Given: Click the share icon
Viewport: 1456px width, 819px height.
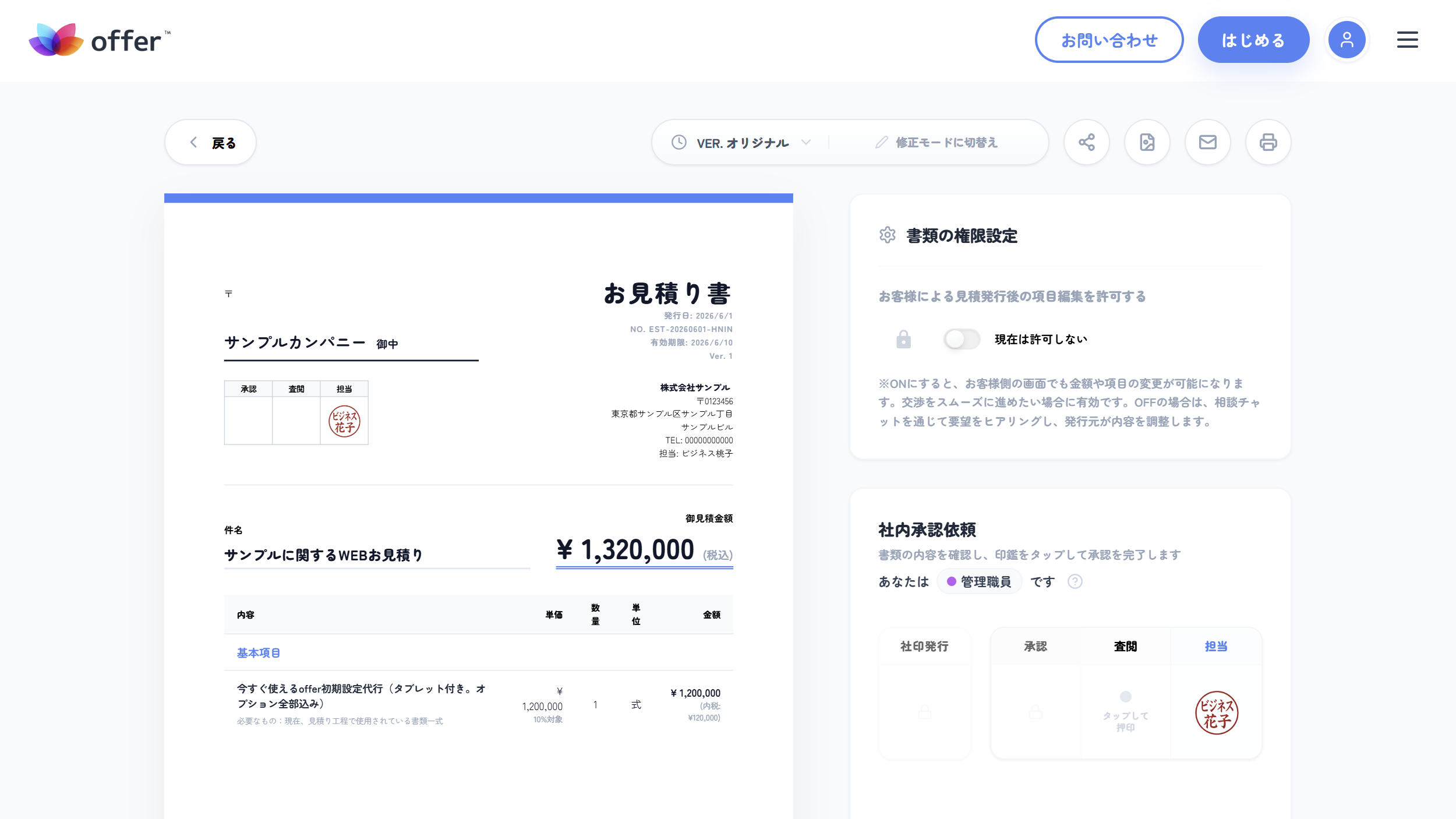Looking at the screenshot, I should coord(1086,142).
